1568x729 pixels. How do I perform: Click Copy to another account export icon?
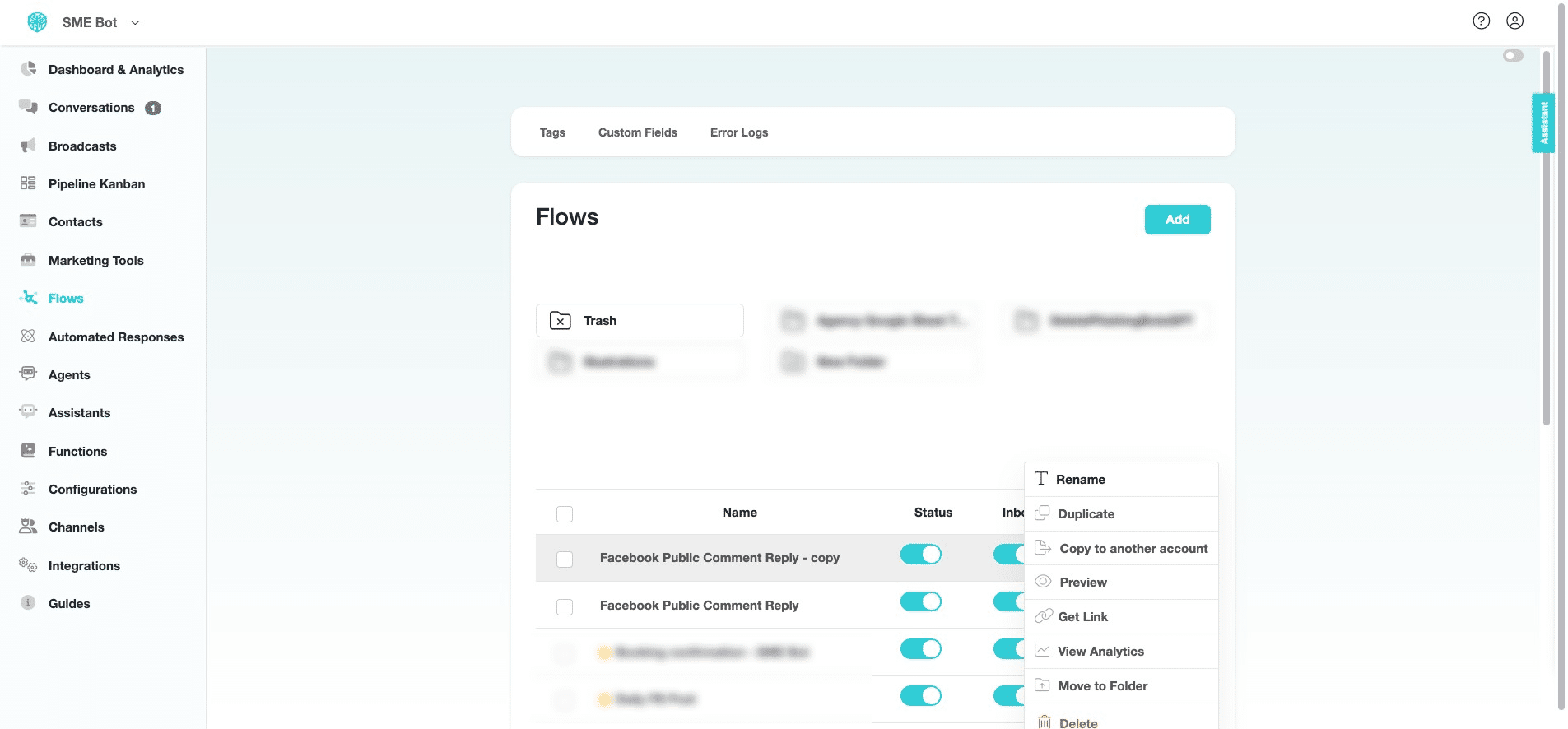(x=1043, y=548)
